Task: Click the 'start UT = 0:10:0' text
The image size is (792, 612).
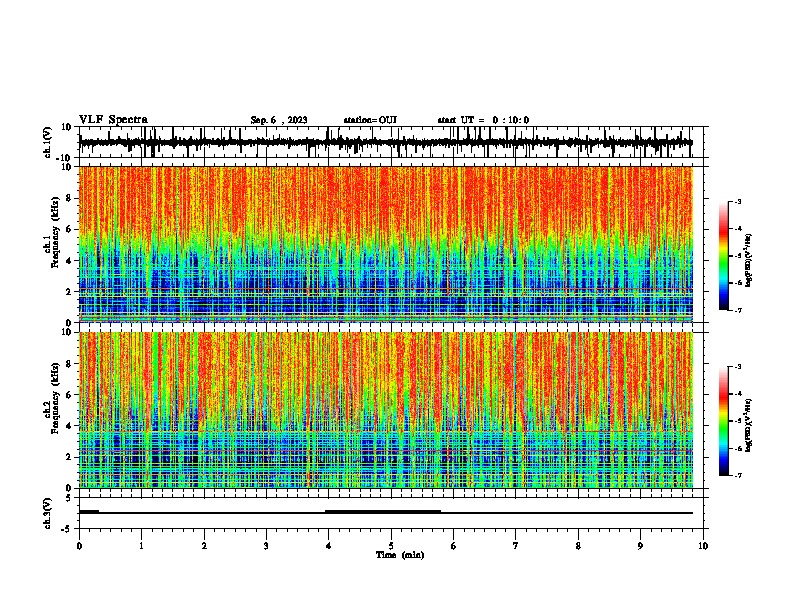Action: coord(483,120)
